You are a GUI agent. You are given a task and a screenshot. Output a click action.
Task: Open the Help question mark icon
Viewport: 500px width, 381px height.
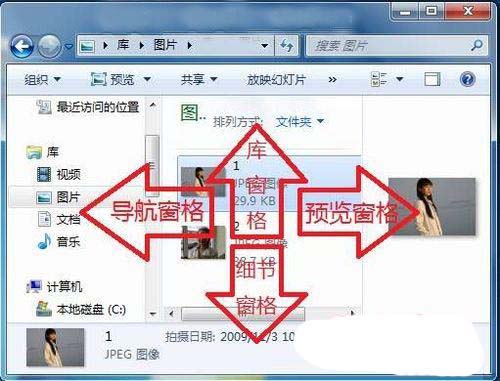click(x=467, y=79)
